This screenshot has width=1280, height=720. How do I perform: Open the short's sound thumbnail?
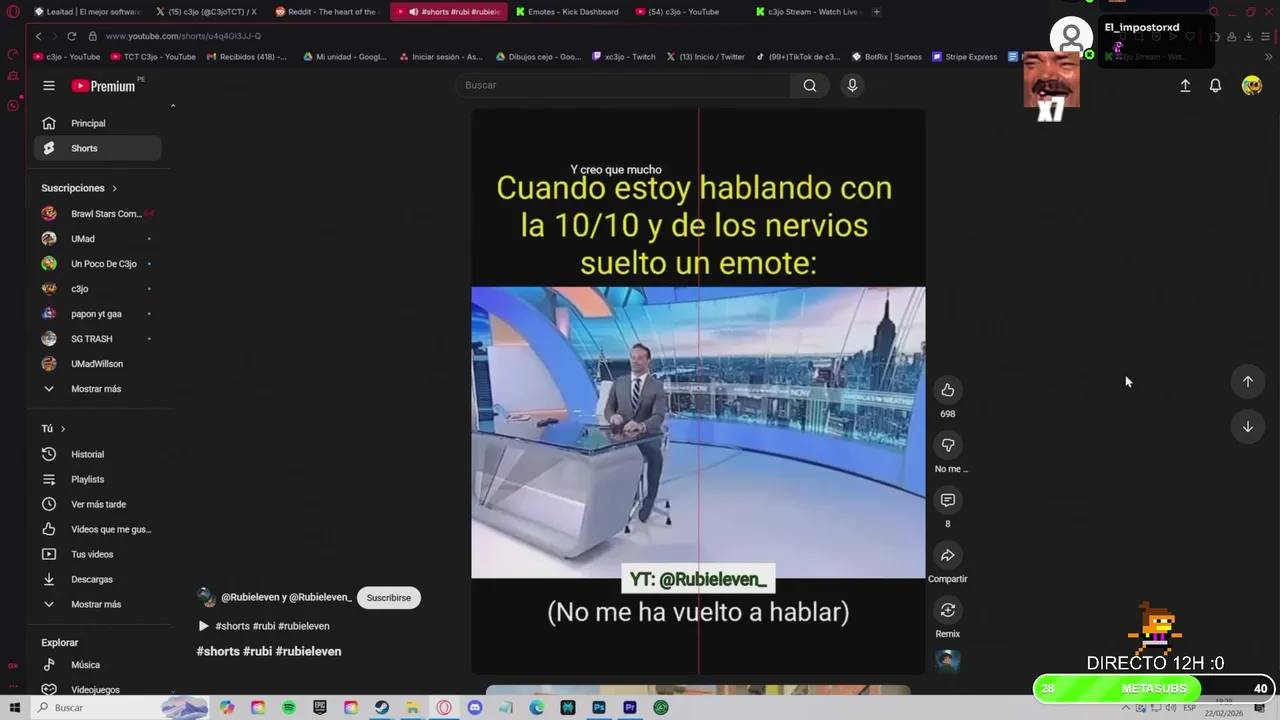(948, 661)
